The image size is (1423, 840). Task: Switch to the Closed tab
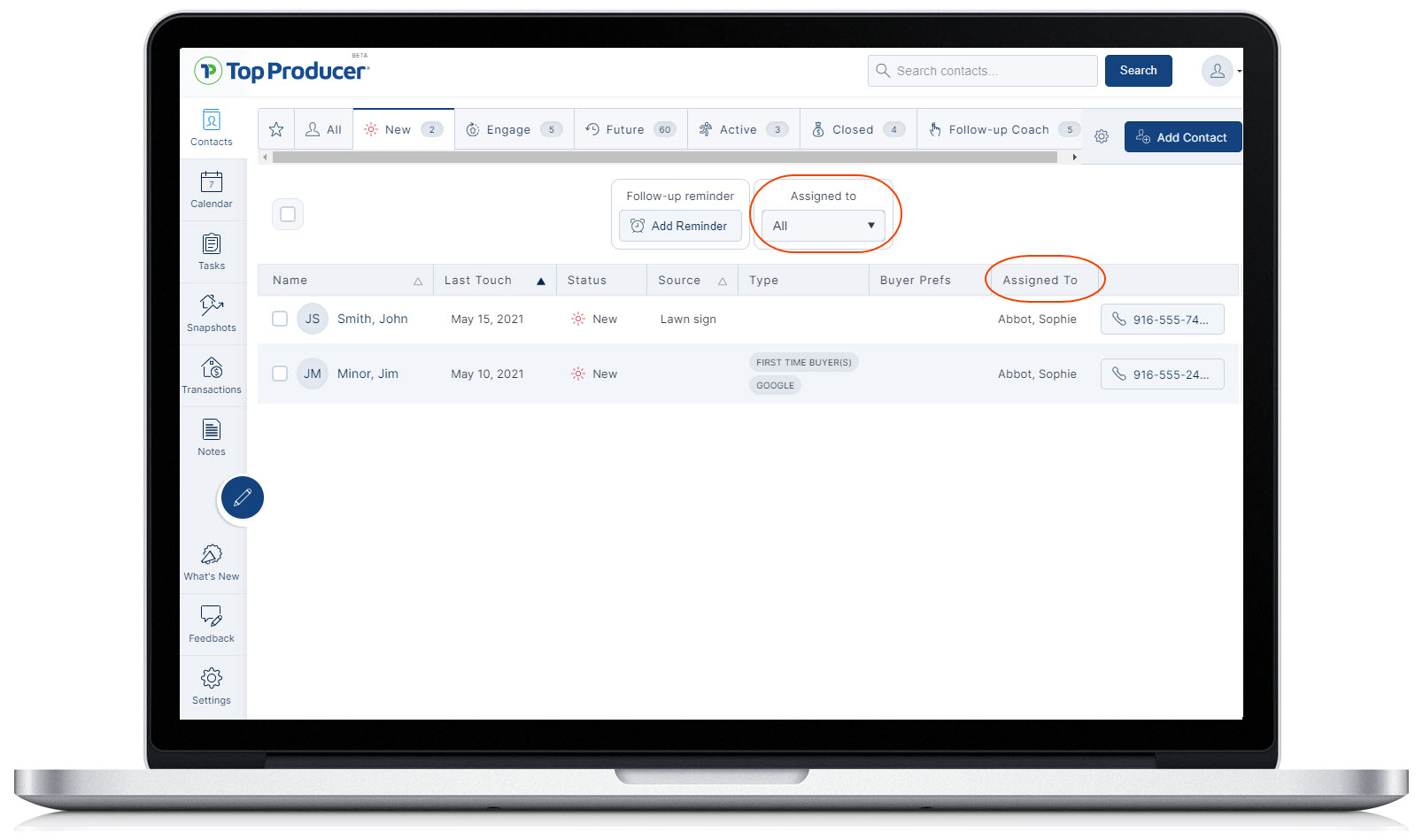(x=858, y=129)
